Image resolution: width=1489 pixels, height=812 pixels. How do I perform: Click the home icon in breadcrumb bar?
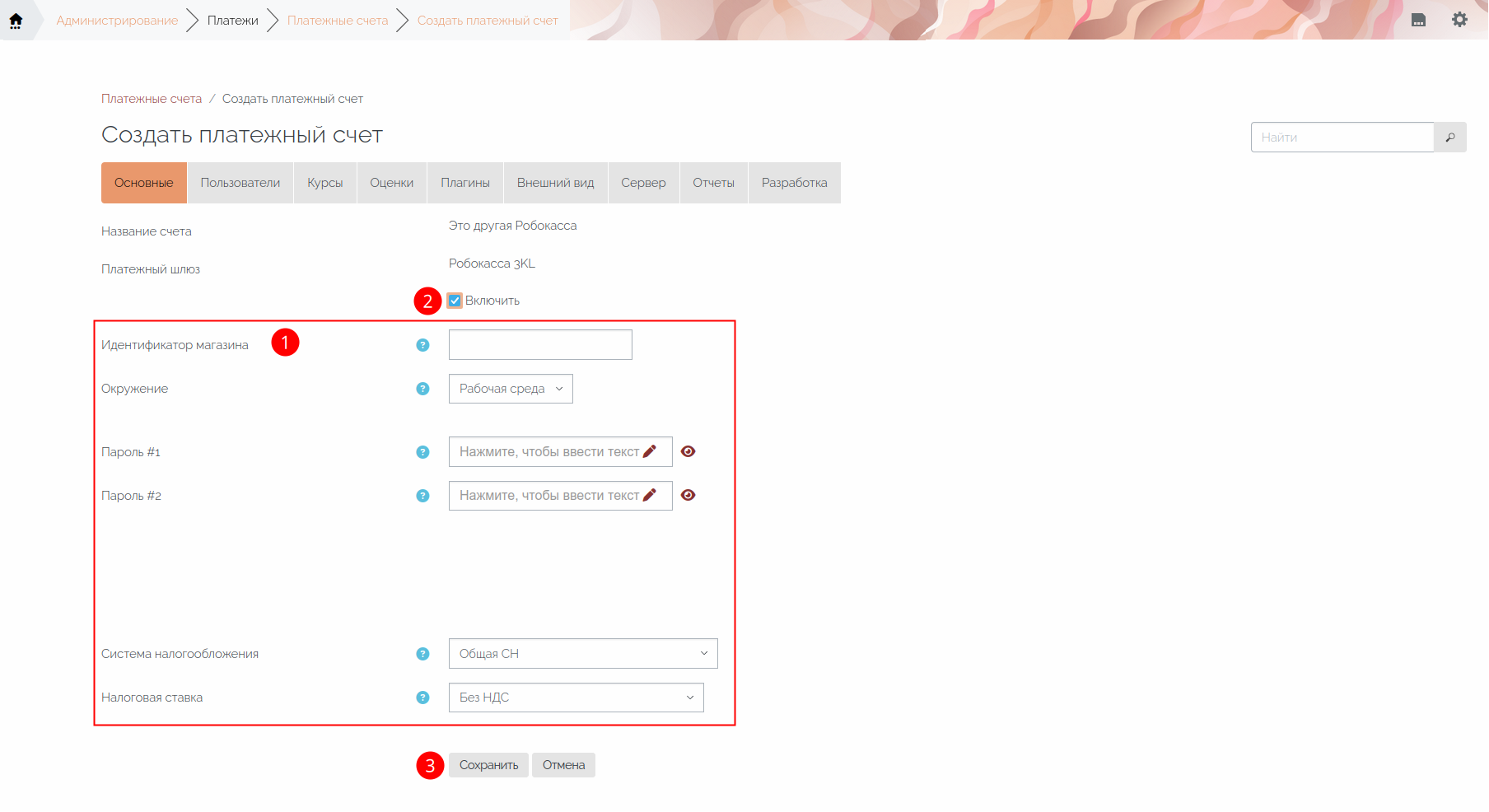click(x=16, y=21)
